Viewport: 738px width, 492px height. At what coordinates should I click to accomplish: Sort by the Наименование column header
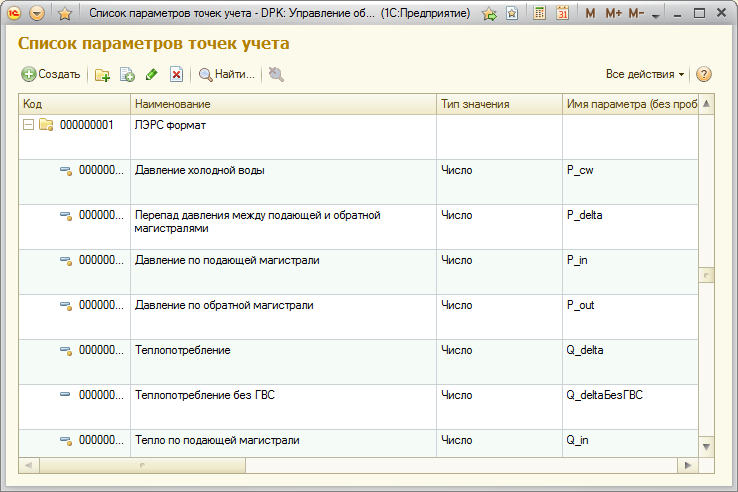[283, 104]
